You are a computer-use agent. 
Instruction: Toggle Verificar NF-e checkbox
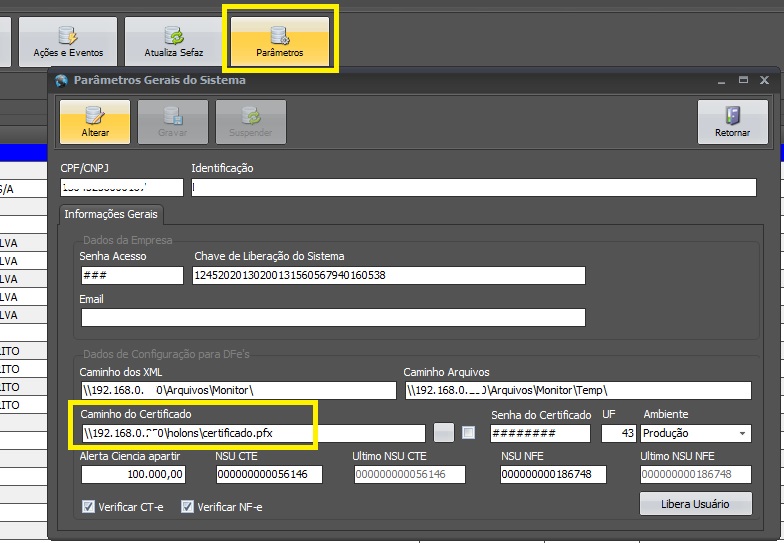[x=187, y=507]
